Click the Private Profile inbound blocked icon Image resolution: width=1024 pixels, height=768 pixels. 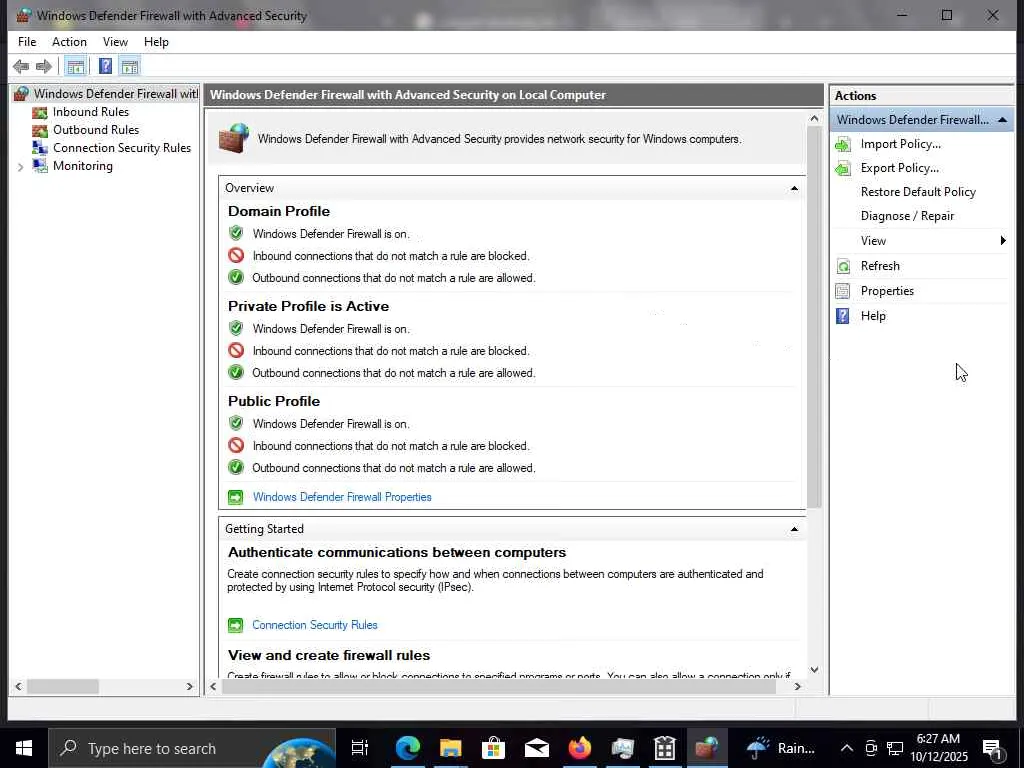tap(236, 351)
